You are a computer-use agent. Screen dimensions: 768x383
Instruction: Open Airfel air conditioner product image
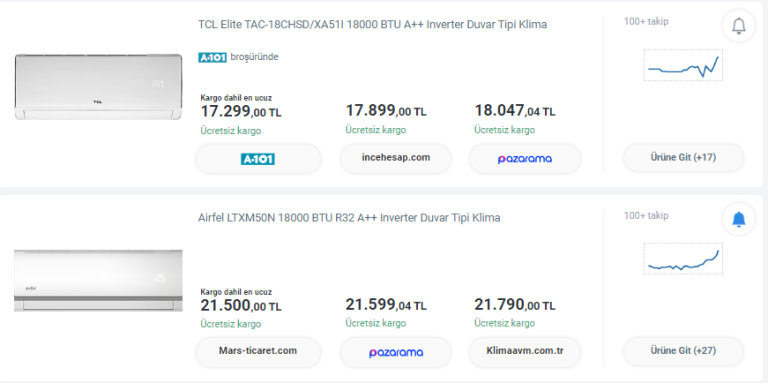click(x=98, y=281)
